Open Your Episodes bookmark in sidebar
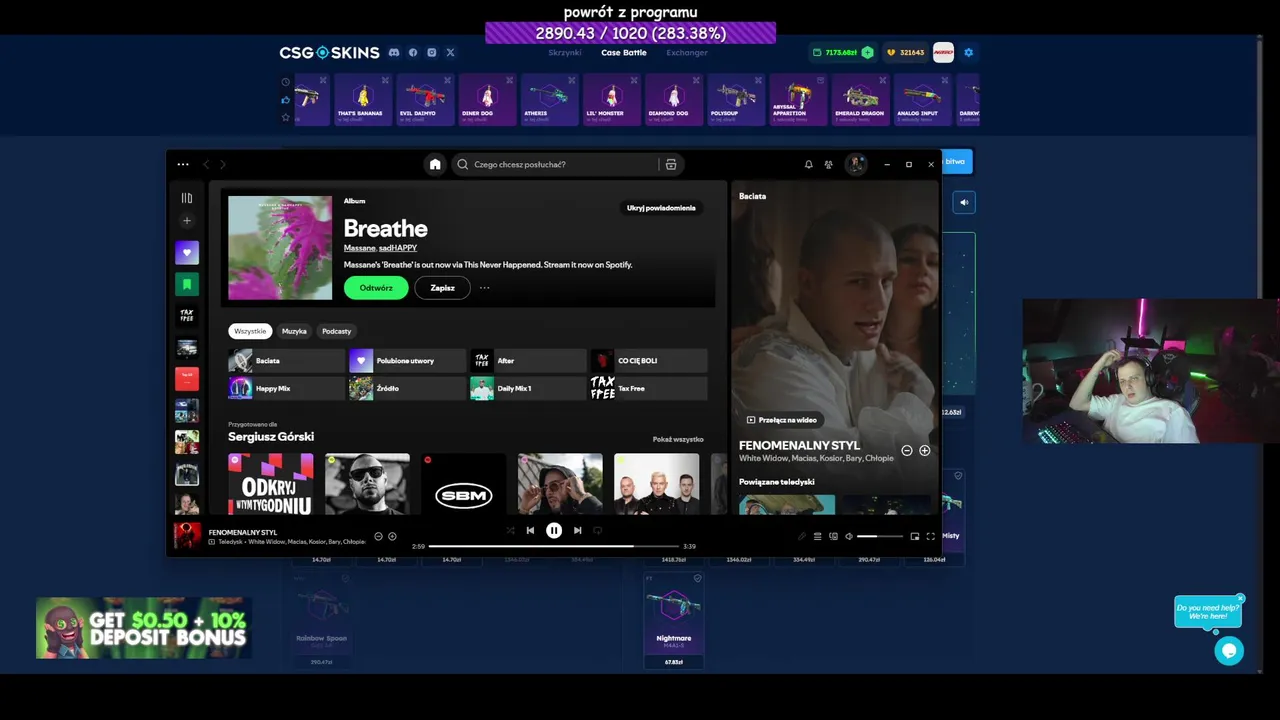Image resolution: width=1280 pixels, height=720 pixels. 187,284
